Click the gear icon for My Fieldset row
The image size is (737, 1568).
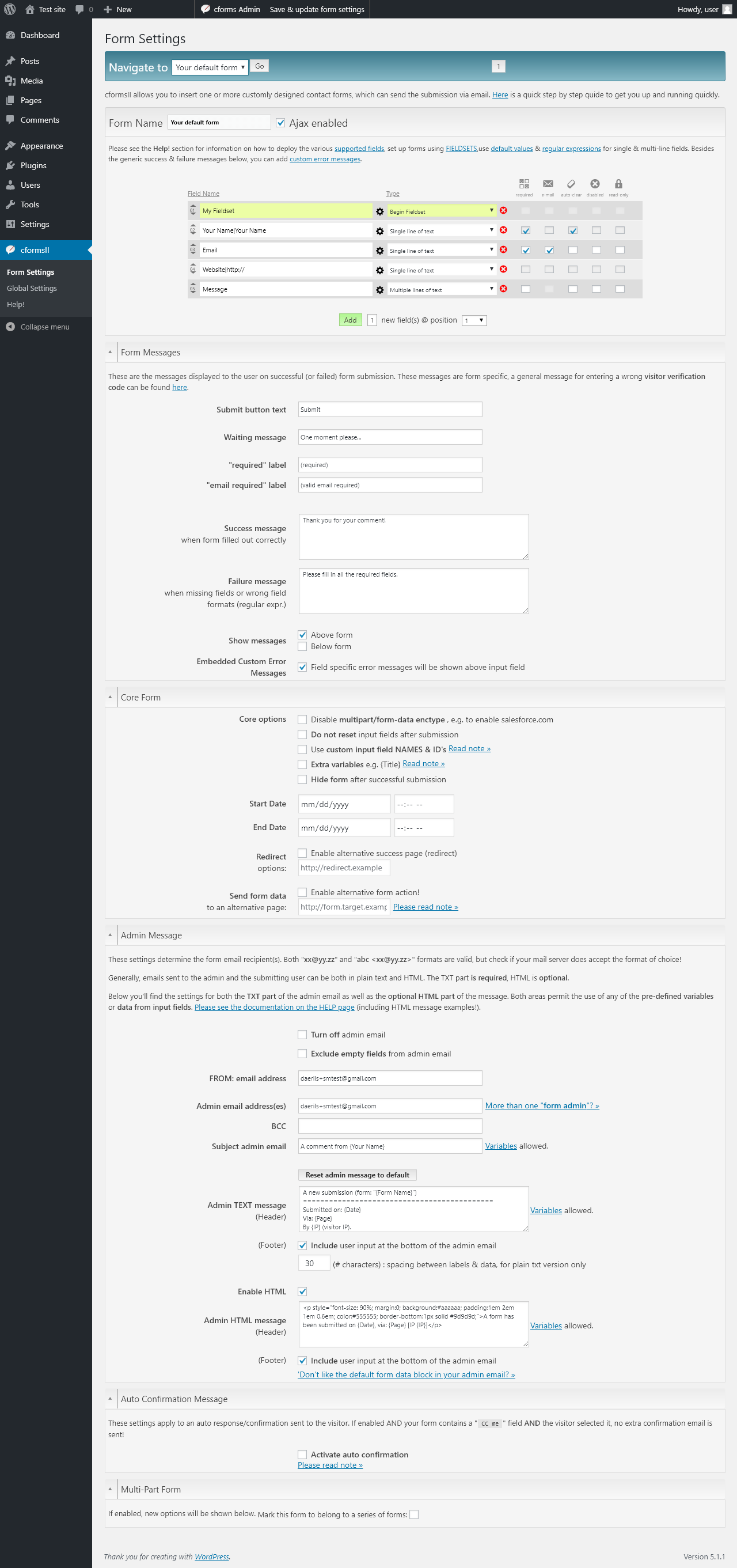[x=380, y=211]
